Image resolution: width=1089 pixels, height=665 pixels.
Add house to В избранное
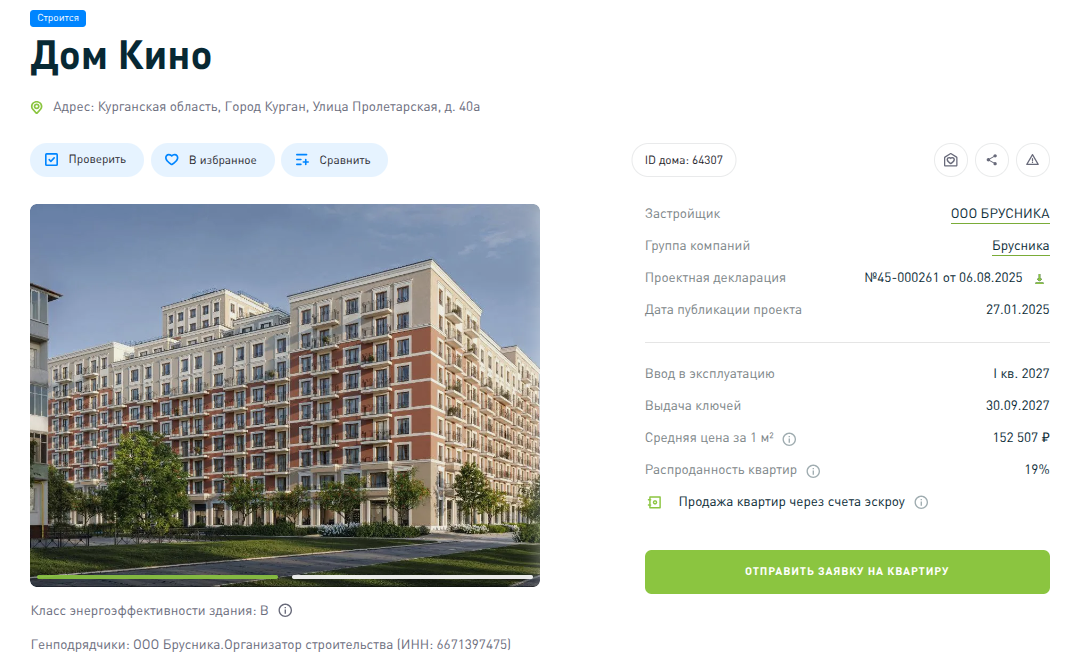pos(213,160)
